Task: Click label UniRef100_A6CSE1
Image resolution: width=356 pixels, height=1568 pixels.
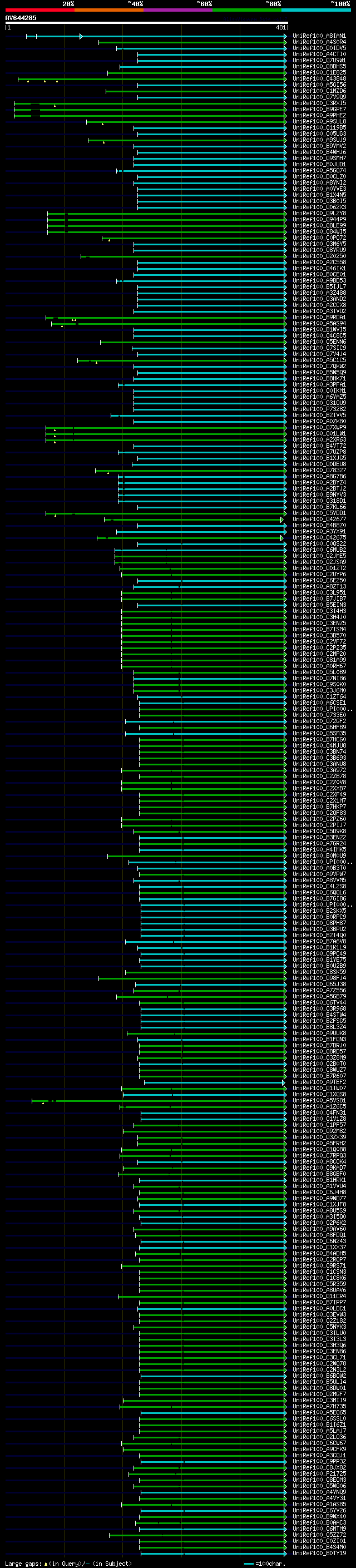Action: coord(319,703)
